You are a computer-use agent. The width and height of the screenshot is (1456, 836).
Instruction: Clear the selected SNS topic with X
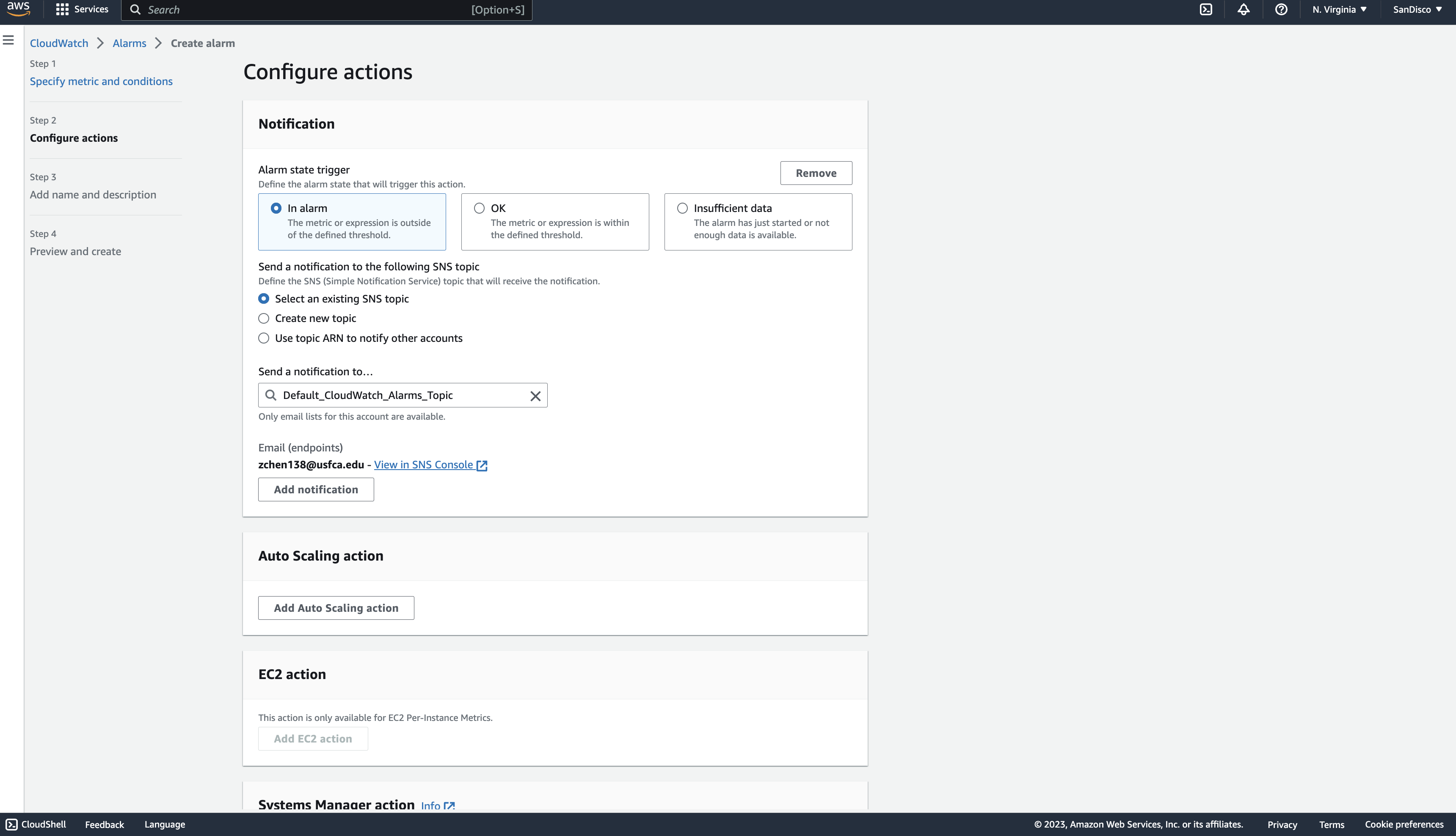[x=535, y=396]
